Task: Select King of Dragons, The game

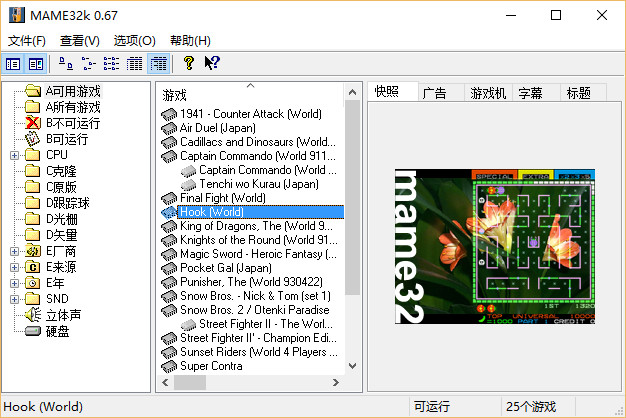Action: point(256,226)
